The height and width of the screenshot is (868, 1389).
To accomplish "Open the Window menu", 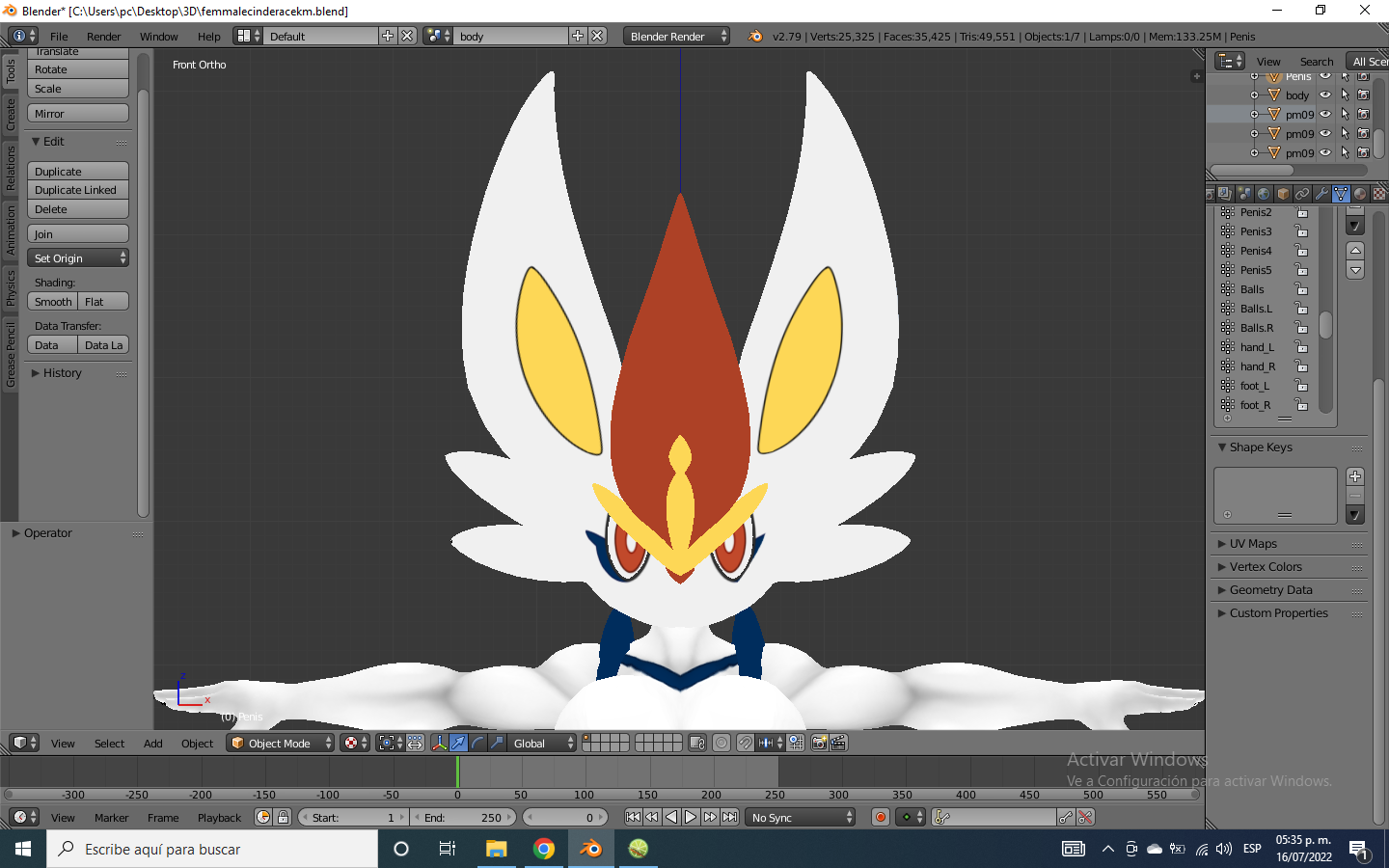I will coord(158,37).
